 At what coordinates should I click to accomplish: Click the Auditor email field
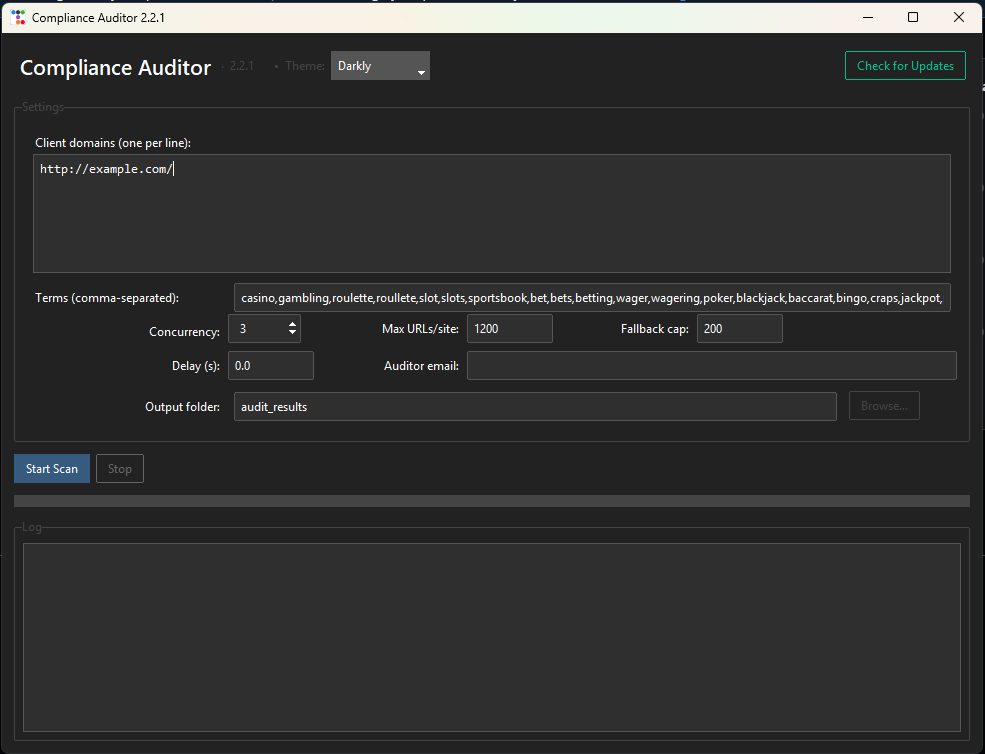711,365
